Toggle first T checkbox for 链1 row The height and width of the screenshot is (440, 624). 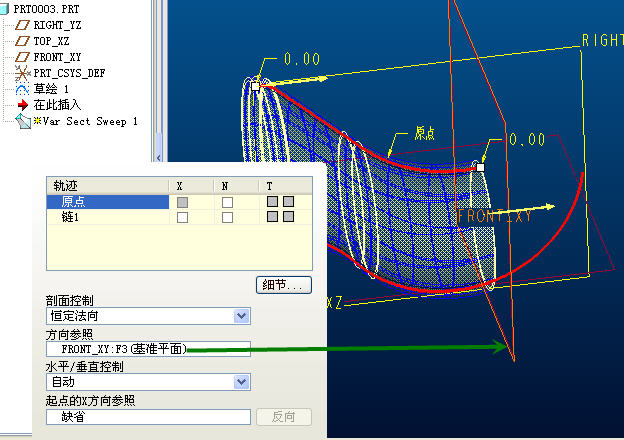pyautogui.click(x=272, y=217)
